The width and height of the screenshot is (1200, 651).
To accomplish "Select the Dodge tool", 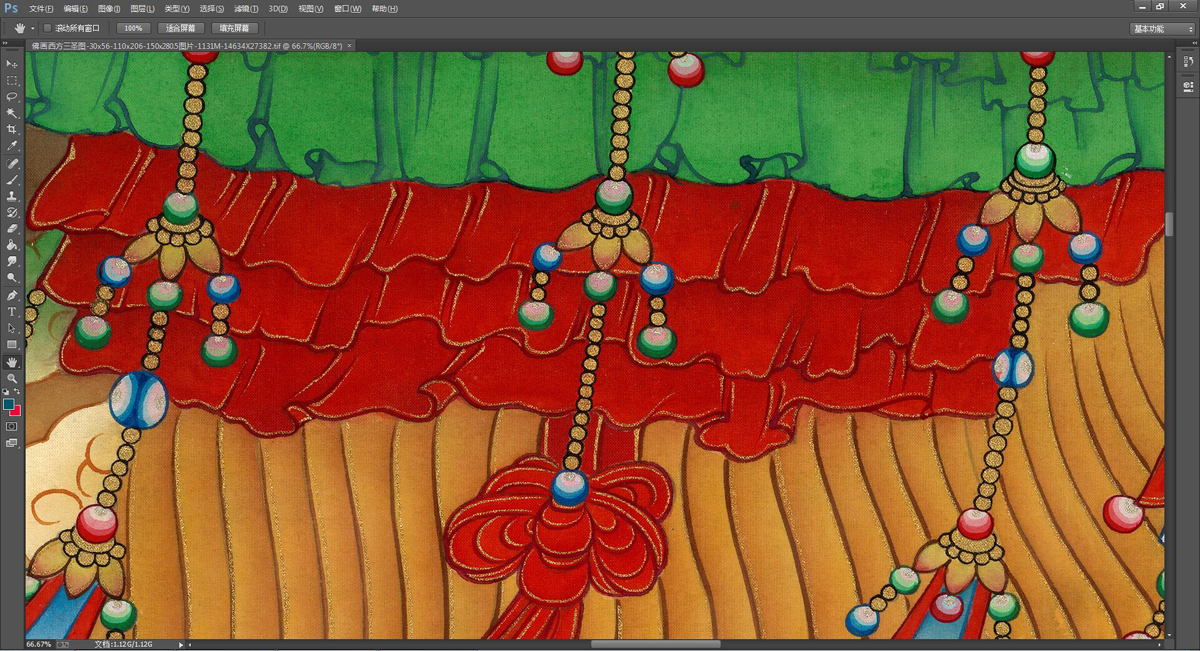I will tap(12, 277).
